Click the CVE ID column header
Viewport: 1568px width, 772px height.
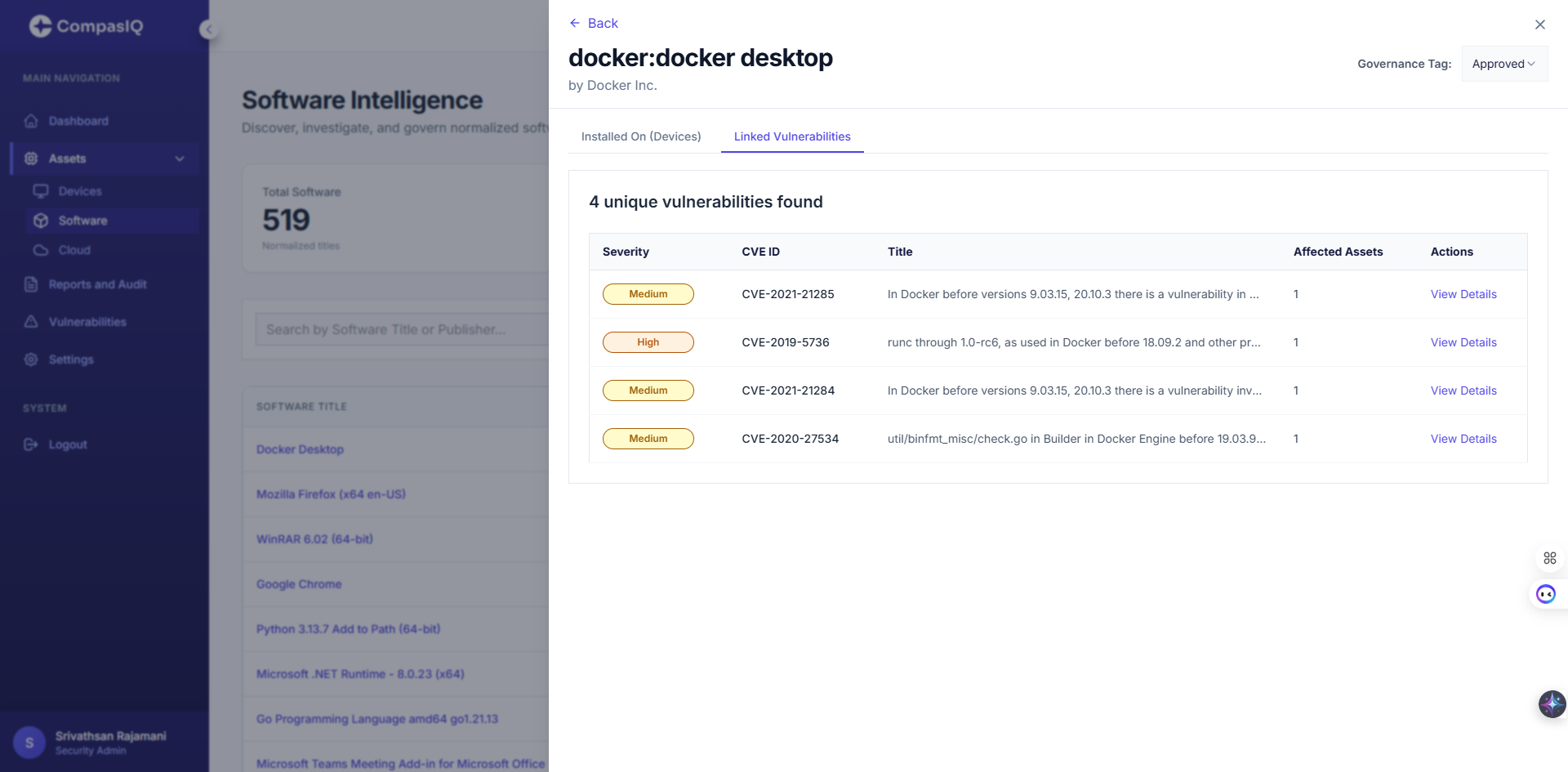click(760, 252)
